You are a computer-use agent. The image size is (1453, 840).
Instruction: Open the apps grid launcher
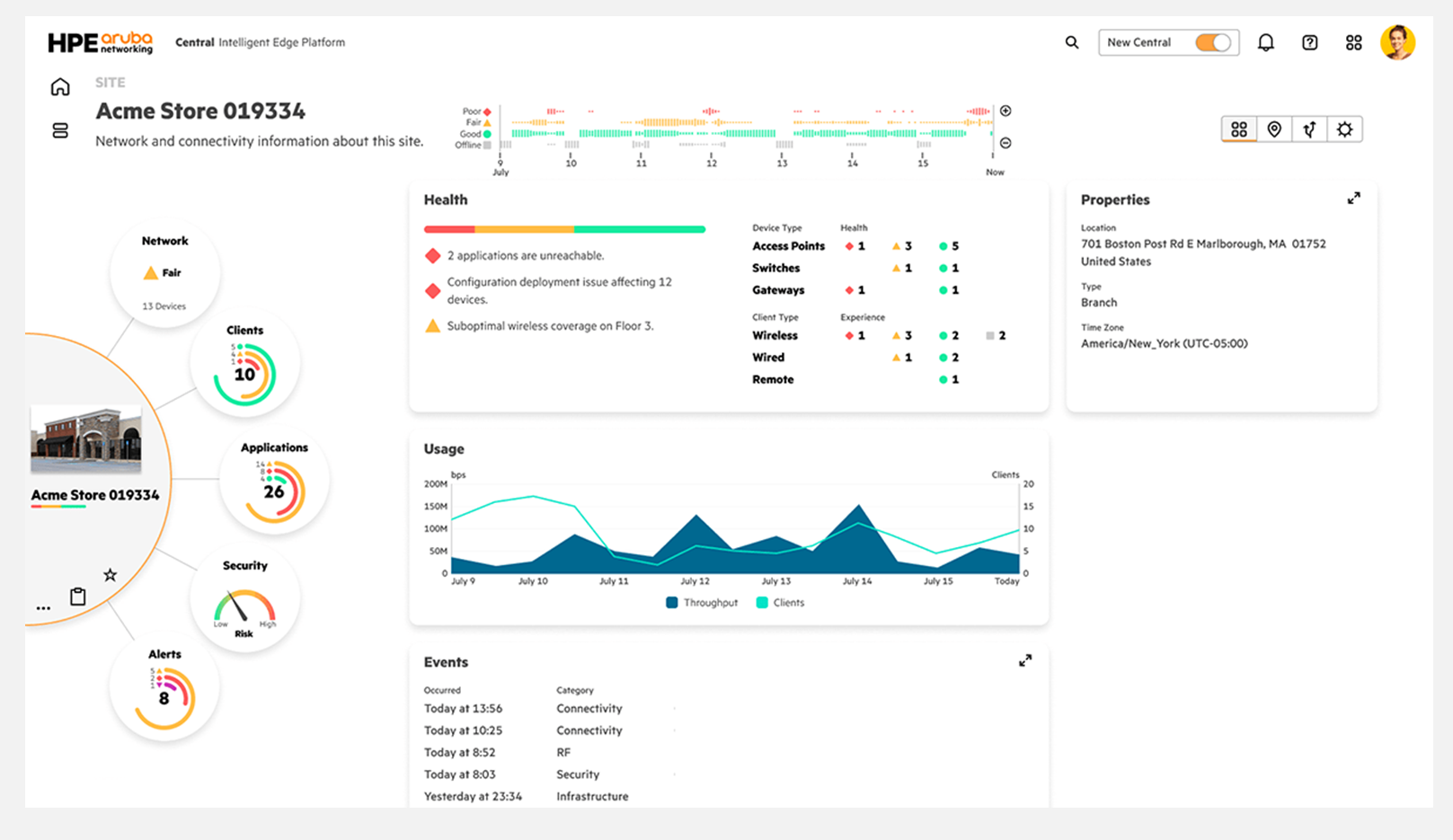pyautogui.click(x=1353, y=42)
